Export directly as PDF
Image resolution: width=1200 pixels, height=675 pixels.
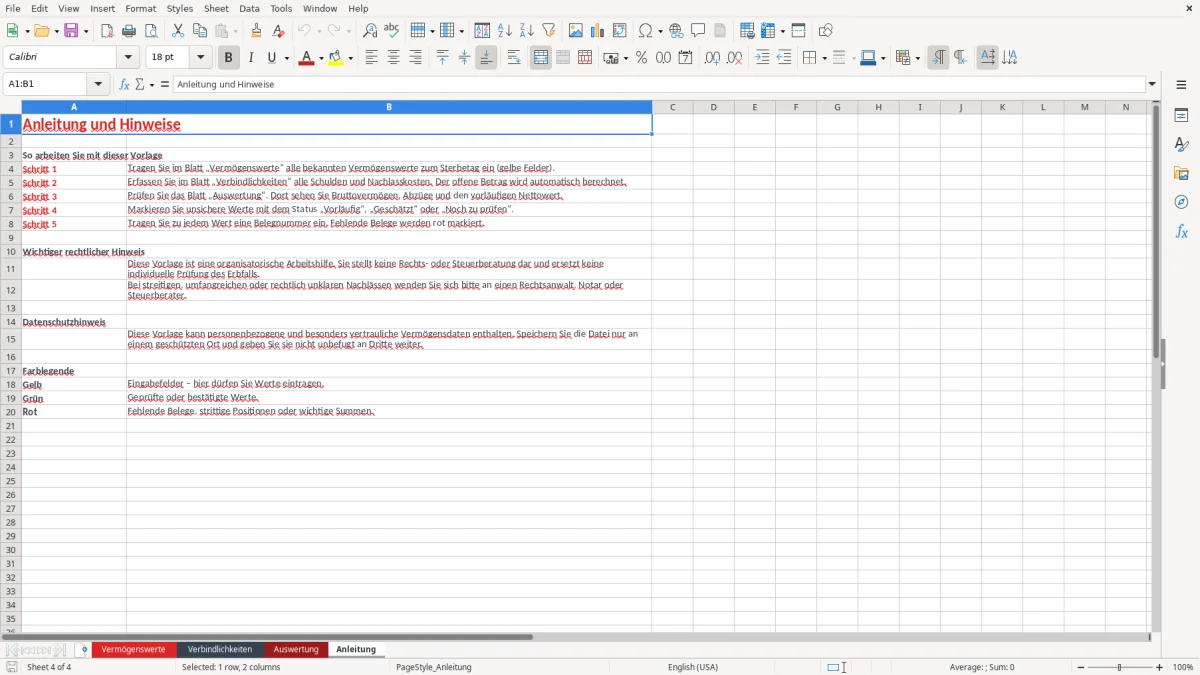tap(107, 31)
